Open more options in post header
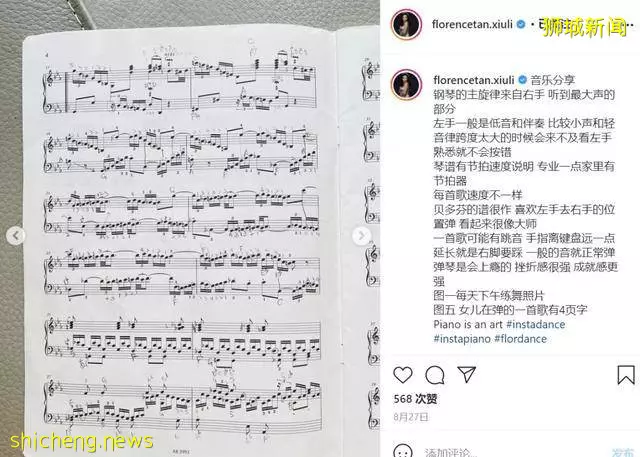This screenshot has height=457, width=640. pos(630,24)
